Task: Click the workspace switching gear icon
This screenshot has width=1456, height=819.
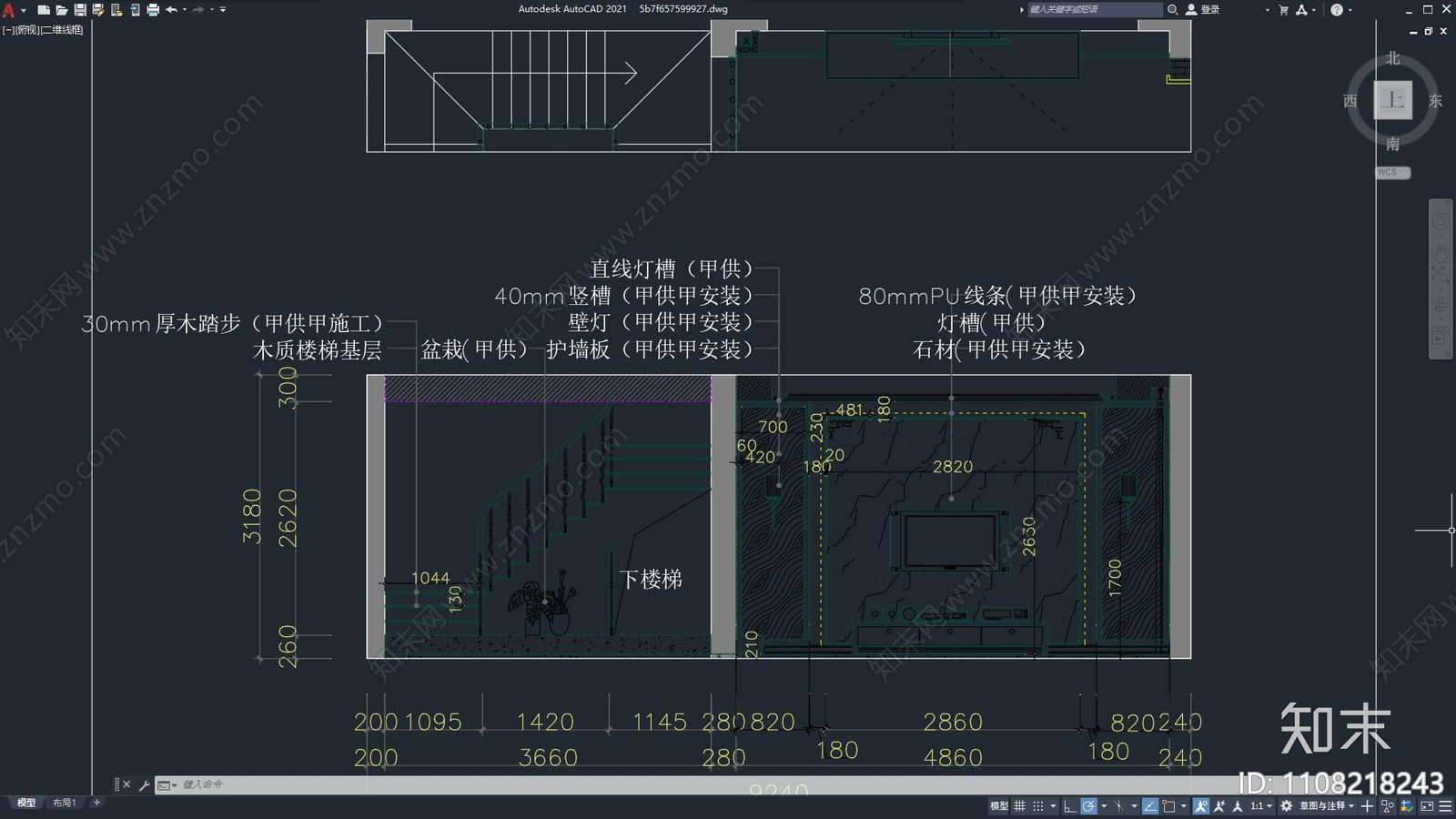Action: (1286, 805)
